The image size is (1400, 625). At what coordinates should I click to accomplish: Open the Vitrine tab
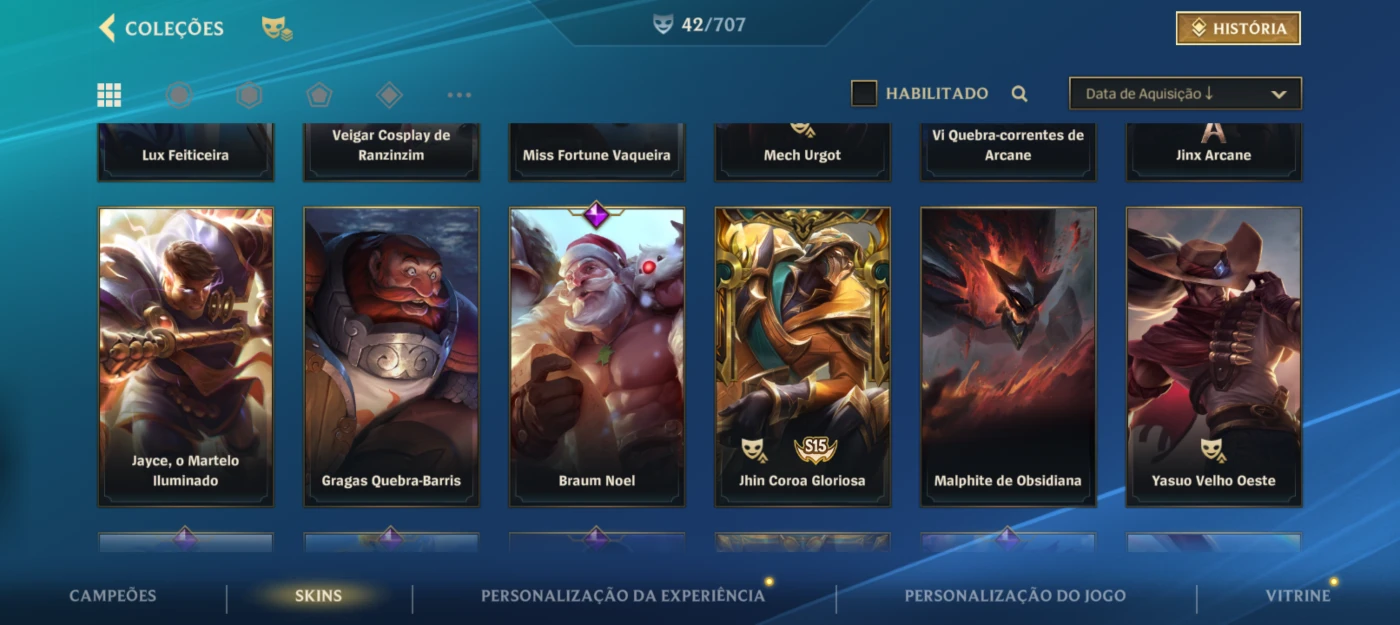1298,596
